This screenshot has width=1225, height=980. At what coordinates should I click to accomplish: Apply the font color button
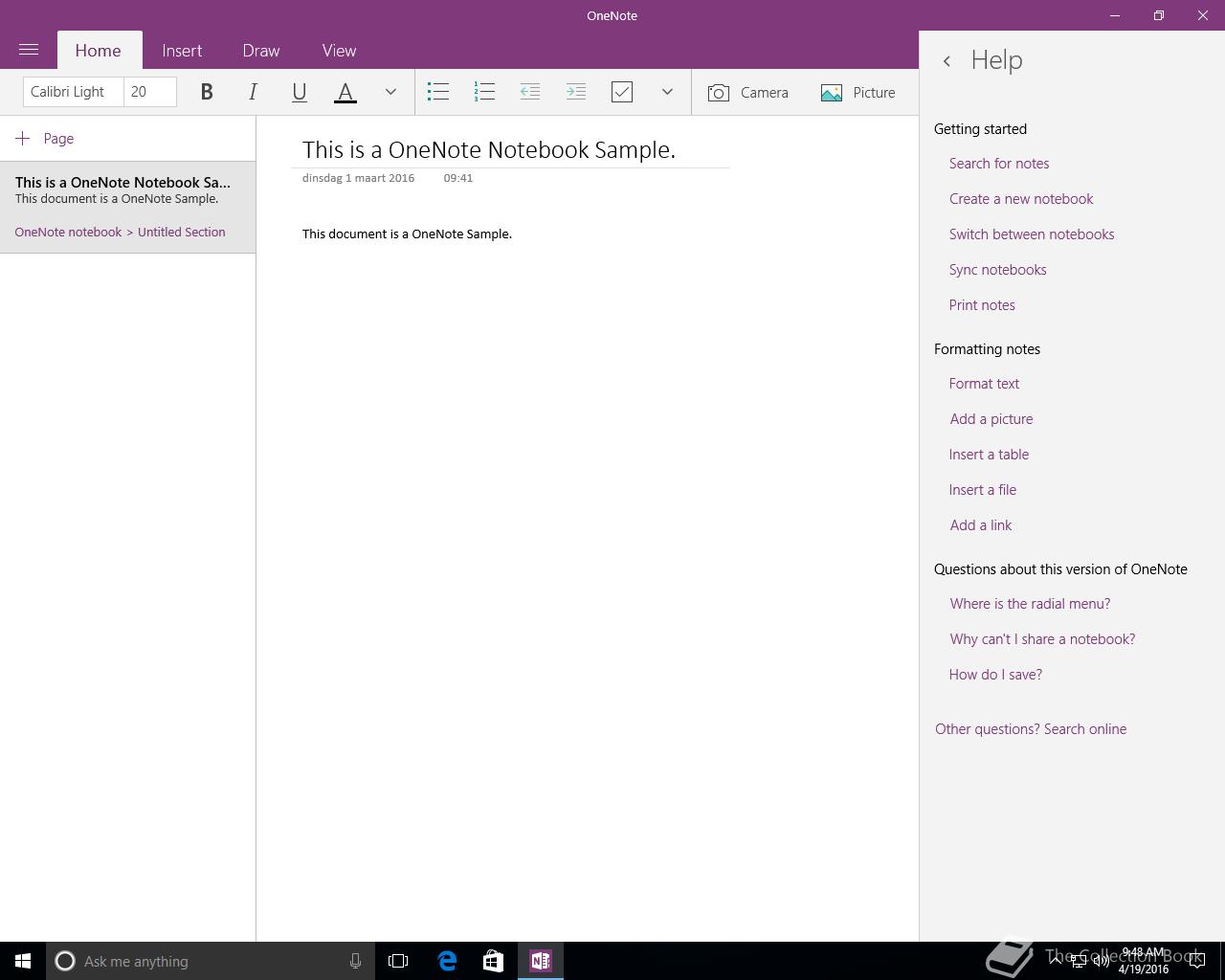pyautogui.click(x=345, y=92)
